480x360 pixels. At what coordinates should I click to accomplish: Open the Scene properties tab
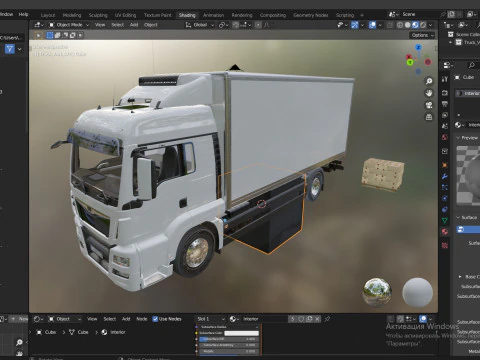445,126
